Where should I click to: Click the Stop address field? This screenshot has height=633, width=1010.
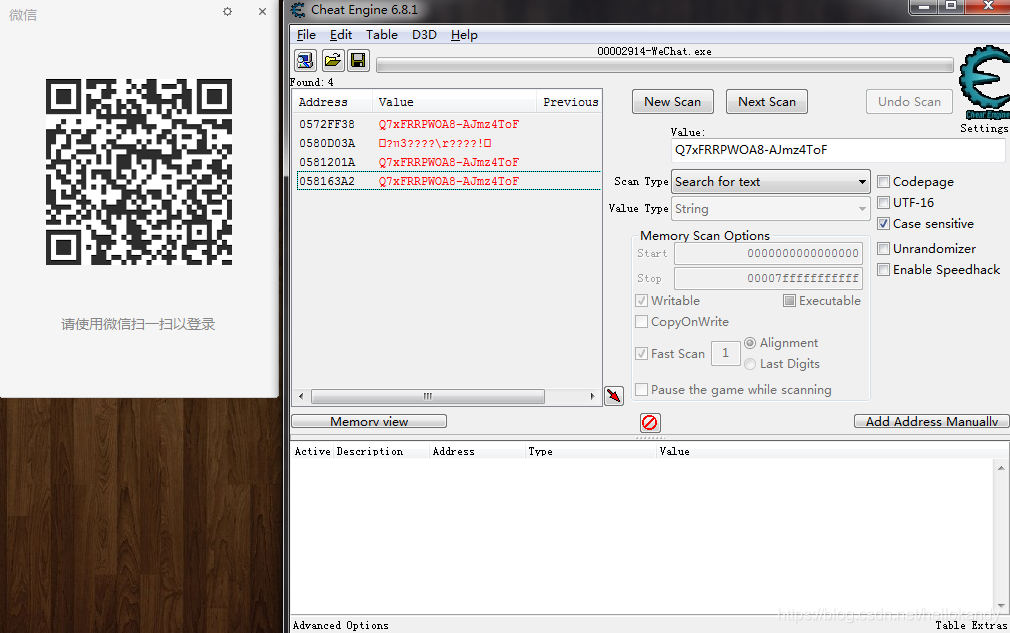coord(768,278)
